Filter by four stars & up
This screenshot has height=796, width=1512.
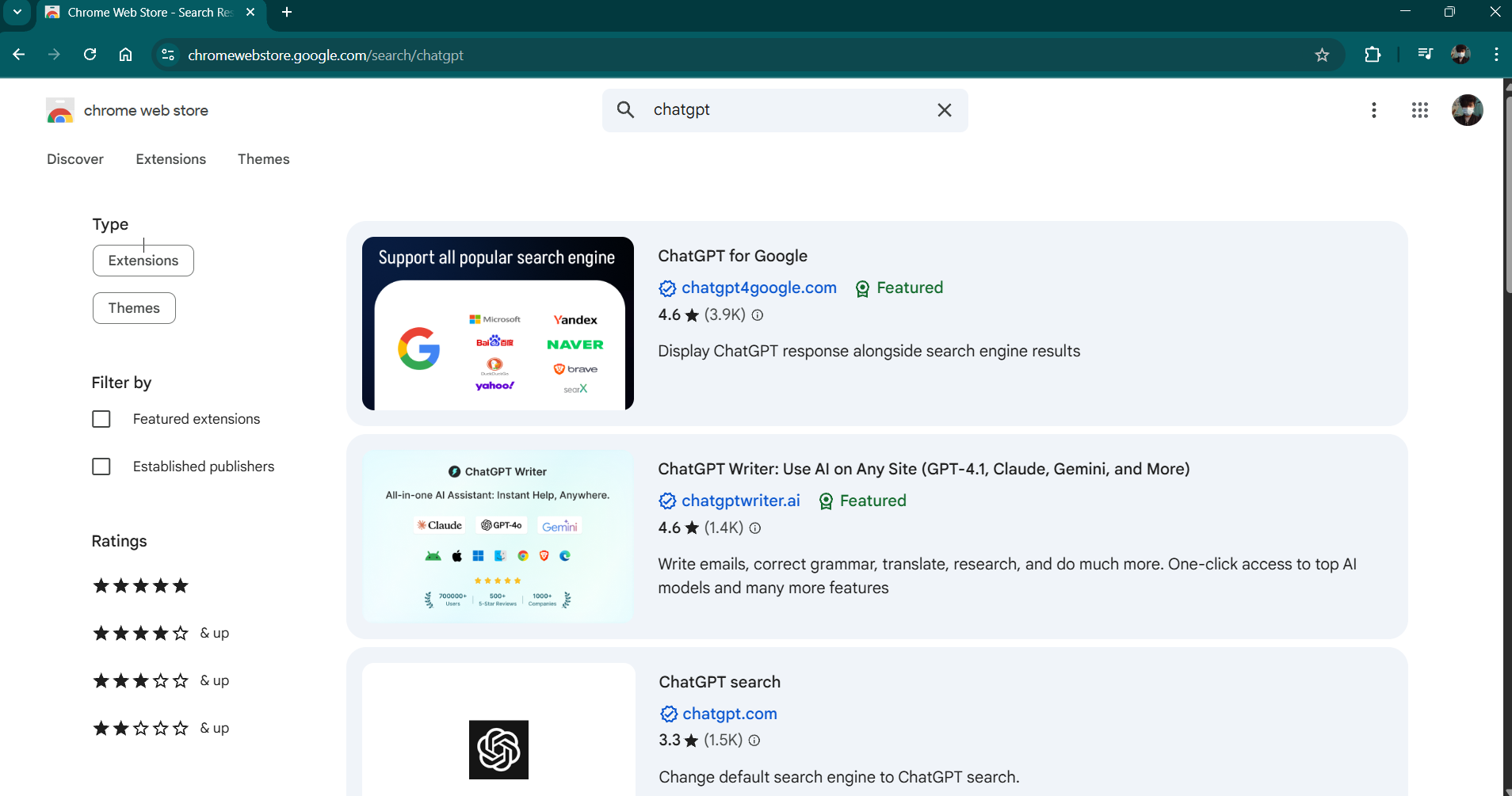[161, 633]
